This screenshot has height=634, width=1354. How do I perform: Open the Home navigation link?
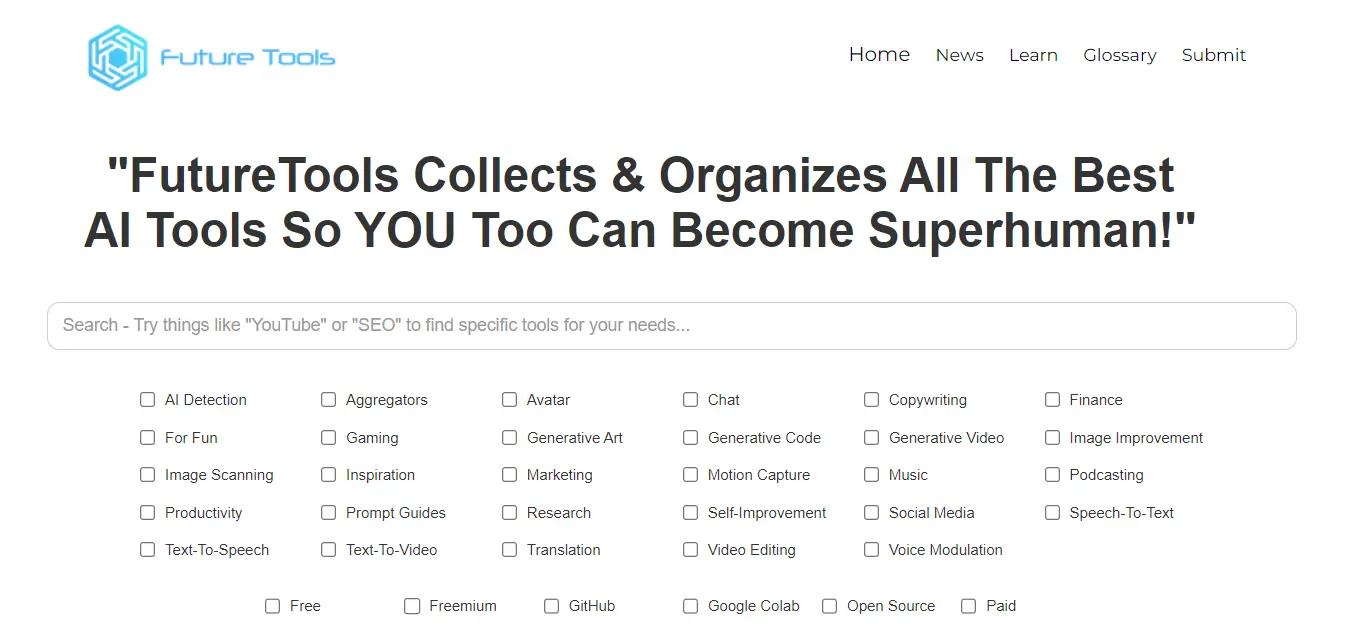(x=879, y=55)
